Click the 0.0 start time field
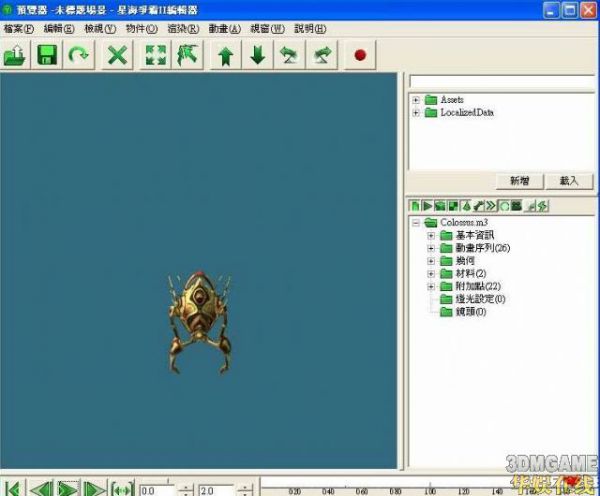 coord(158,491)
